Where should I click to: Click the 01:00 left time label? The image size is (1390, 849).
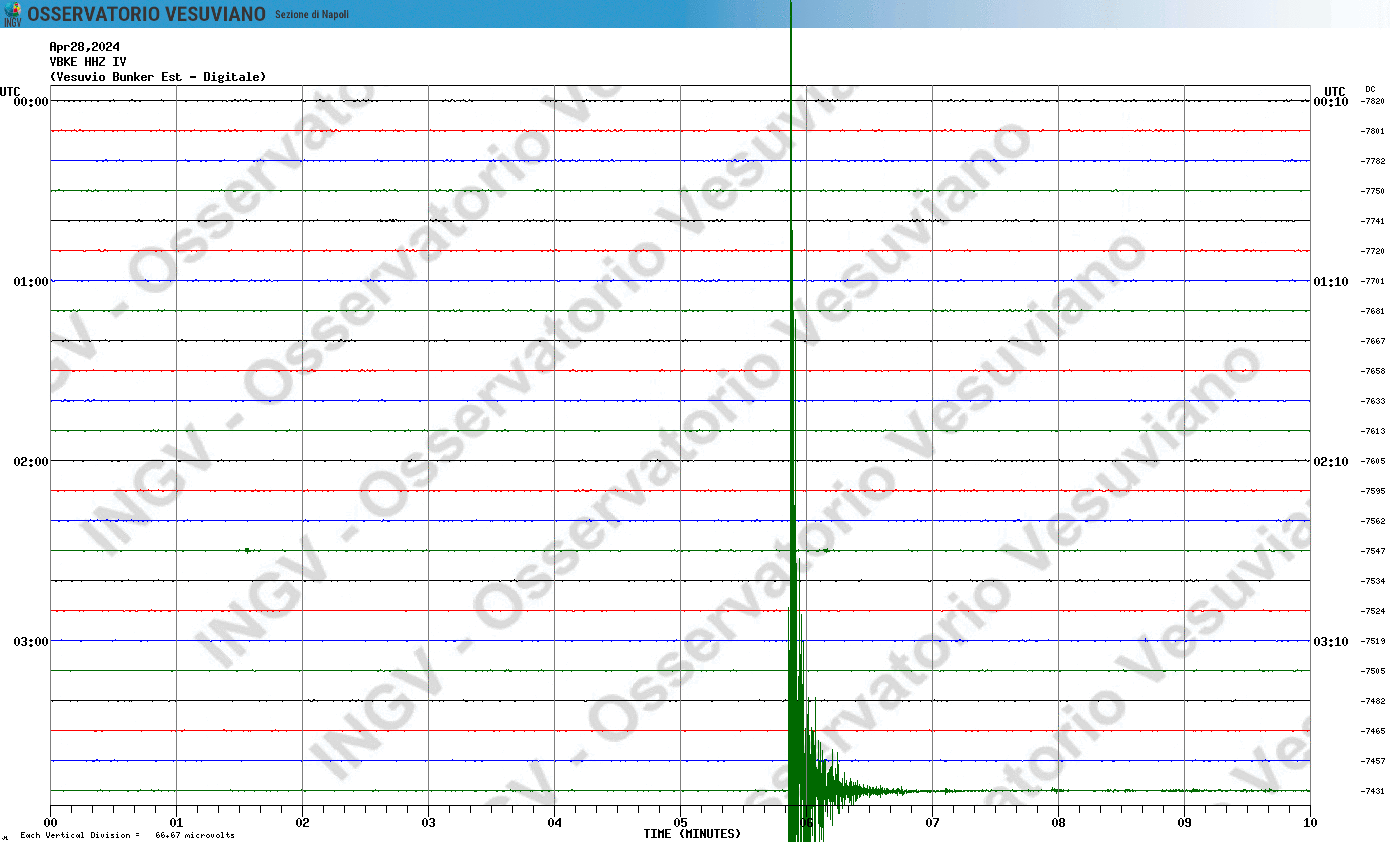click(31, 281)
